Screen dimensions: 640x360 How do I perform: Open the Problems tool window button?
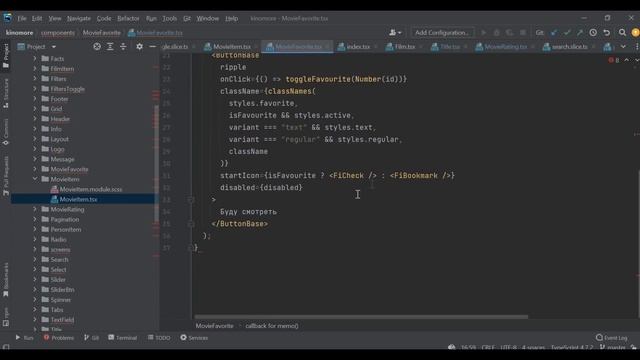point(59,338)
